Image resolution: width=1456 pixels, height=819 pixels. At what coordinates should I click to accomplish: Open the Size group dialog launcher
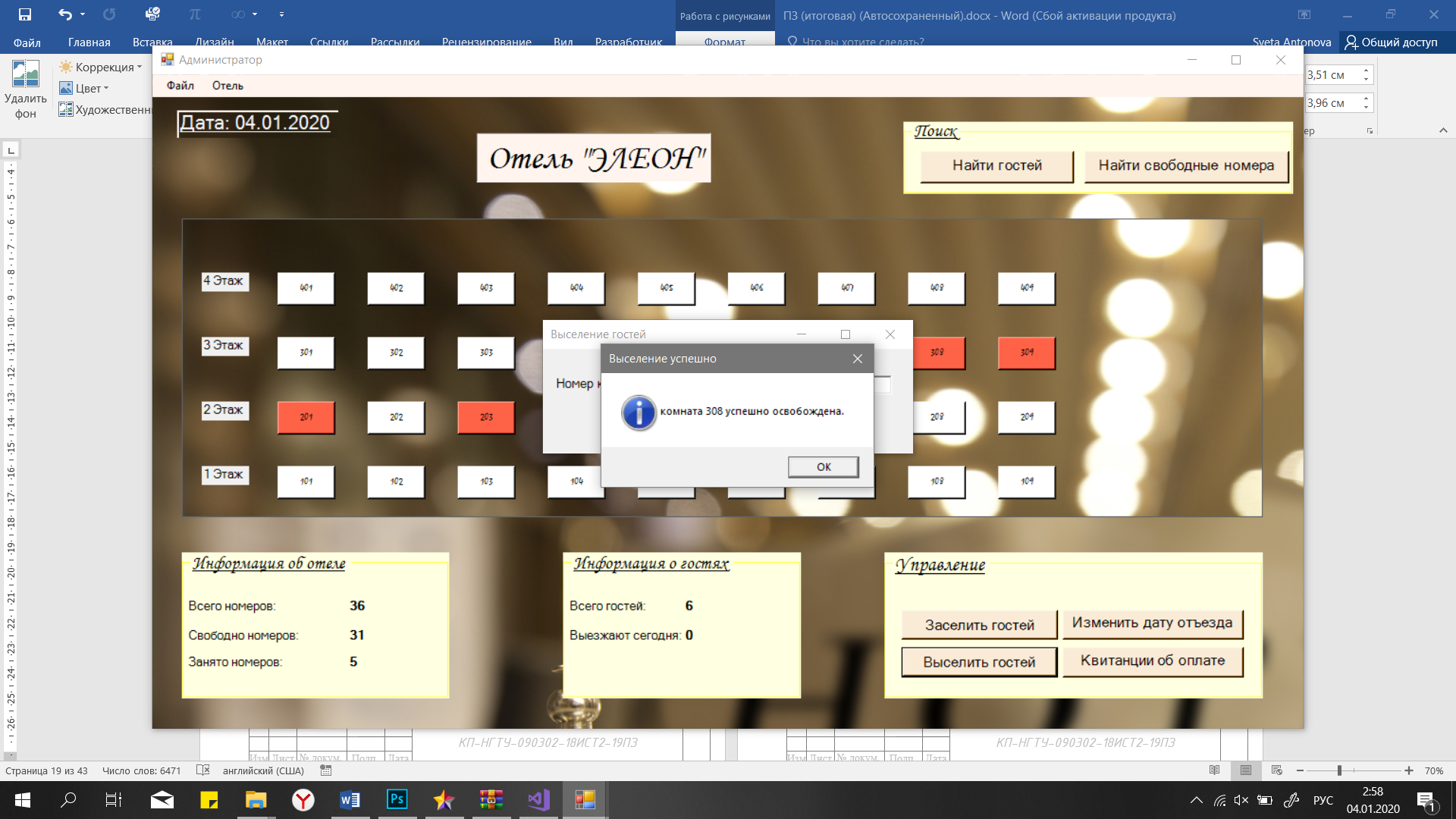tap(1370, 130)
